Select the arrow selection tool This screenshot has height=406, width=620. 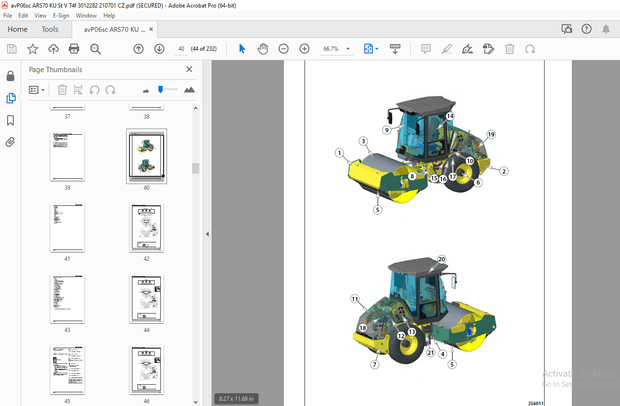(242, 49)
